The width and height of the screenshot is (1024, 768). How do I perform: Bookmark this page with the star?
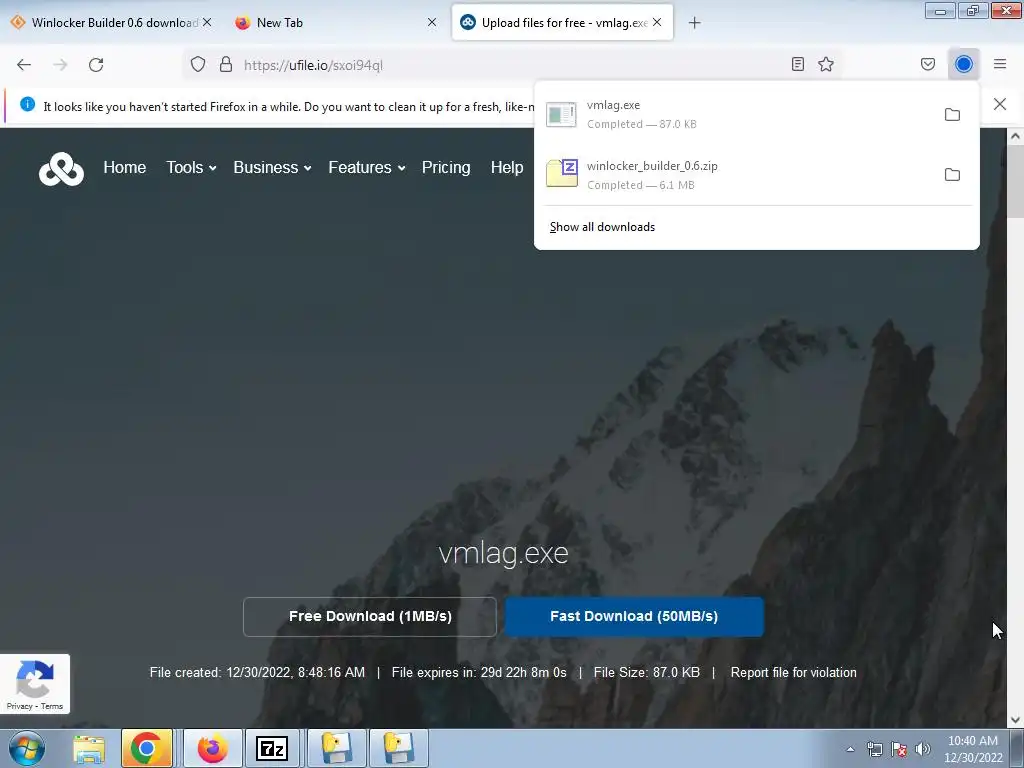coord(826,64)
